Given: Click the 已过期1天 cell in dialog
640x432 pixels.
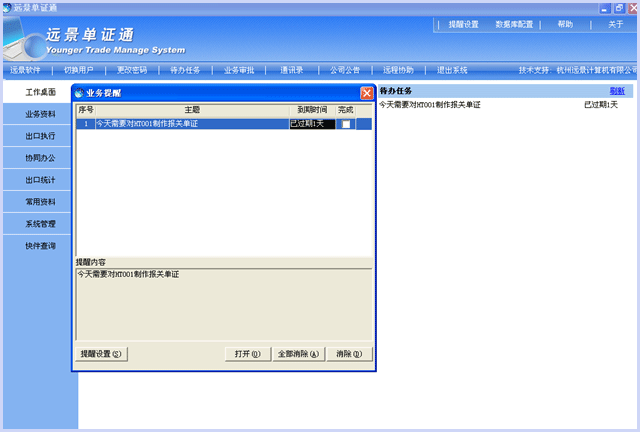Looking at the screenshot, I should pos(312,124).
